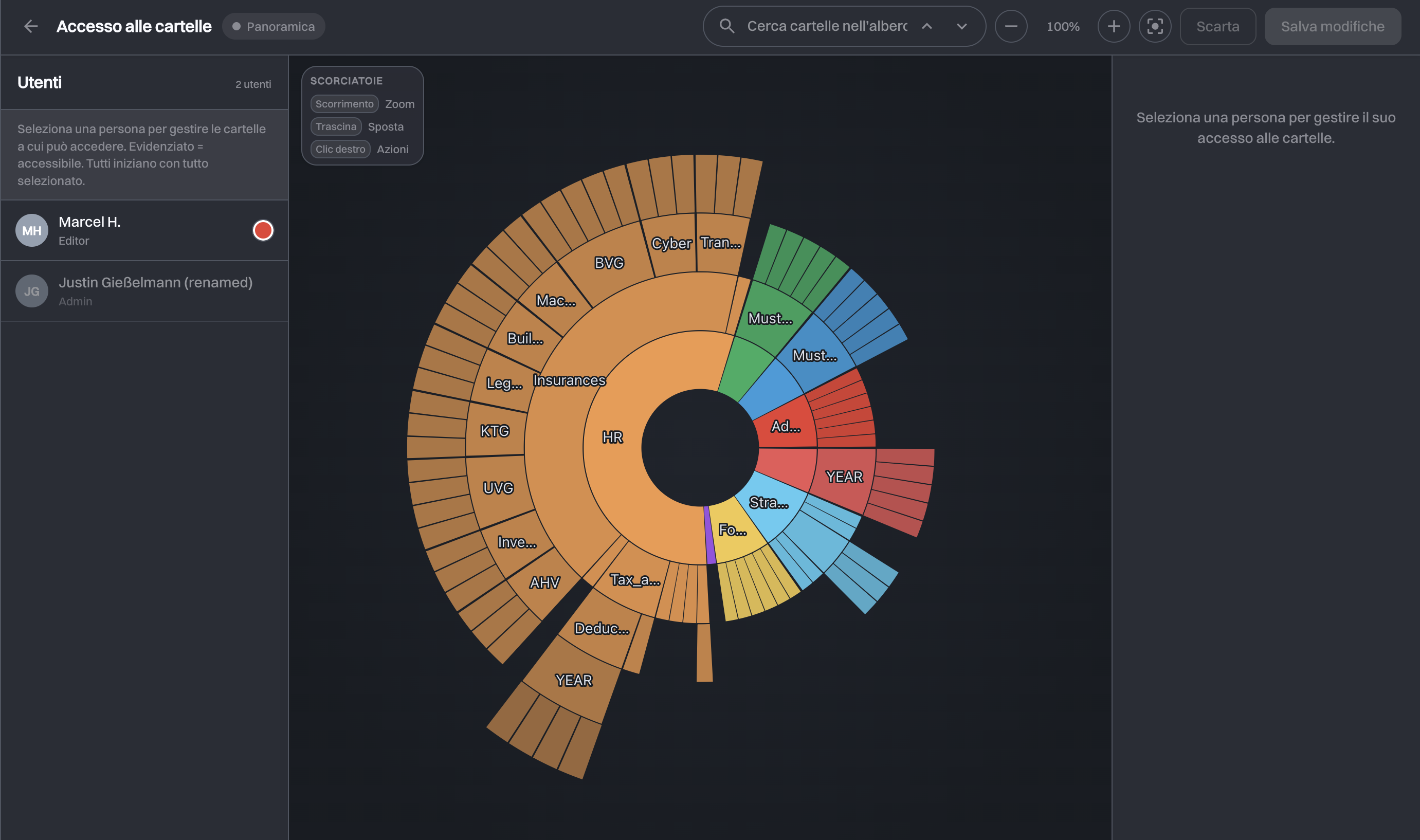
Task: Click the search magnifier icon
Action: pos(726,26)
